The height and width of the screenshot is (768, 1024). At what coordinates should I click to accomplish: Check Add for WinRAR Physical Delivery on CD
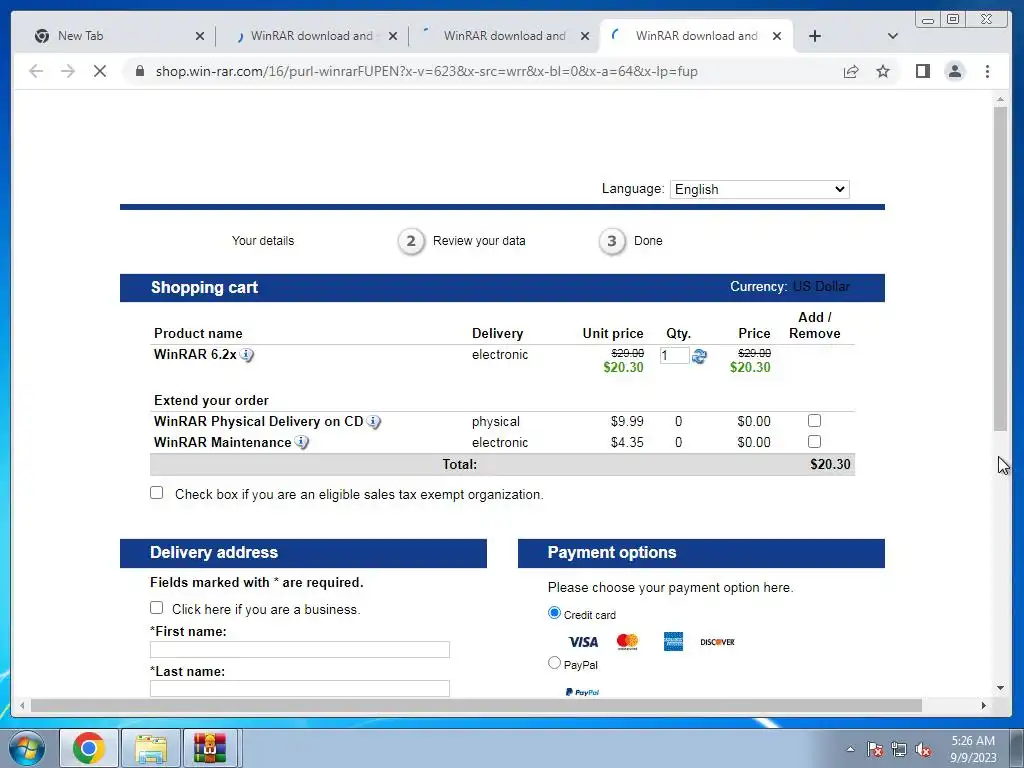coord(814,421)
